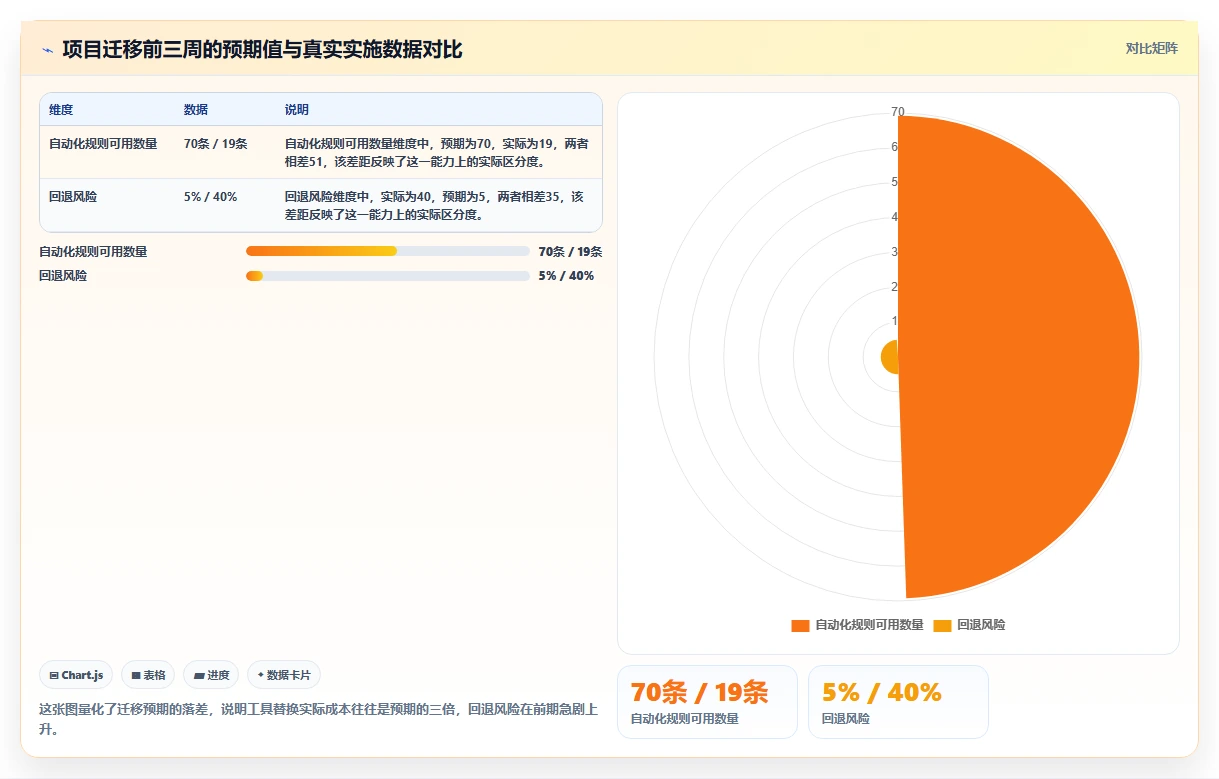Image resolution: width=1219 pixels, height=779 pixels.
Task: Click the 5% / 40% table cell
Action: pos(210,197)
